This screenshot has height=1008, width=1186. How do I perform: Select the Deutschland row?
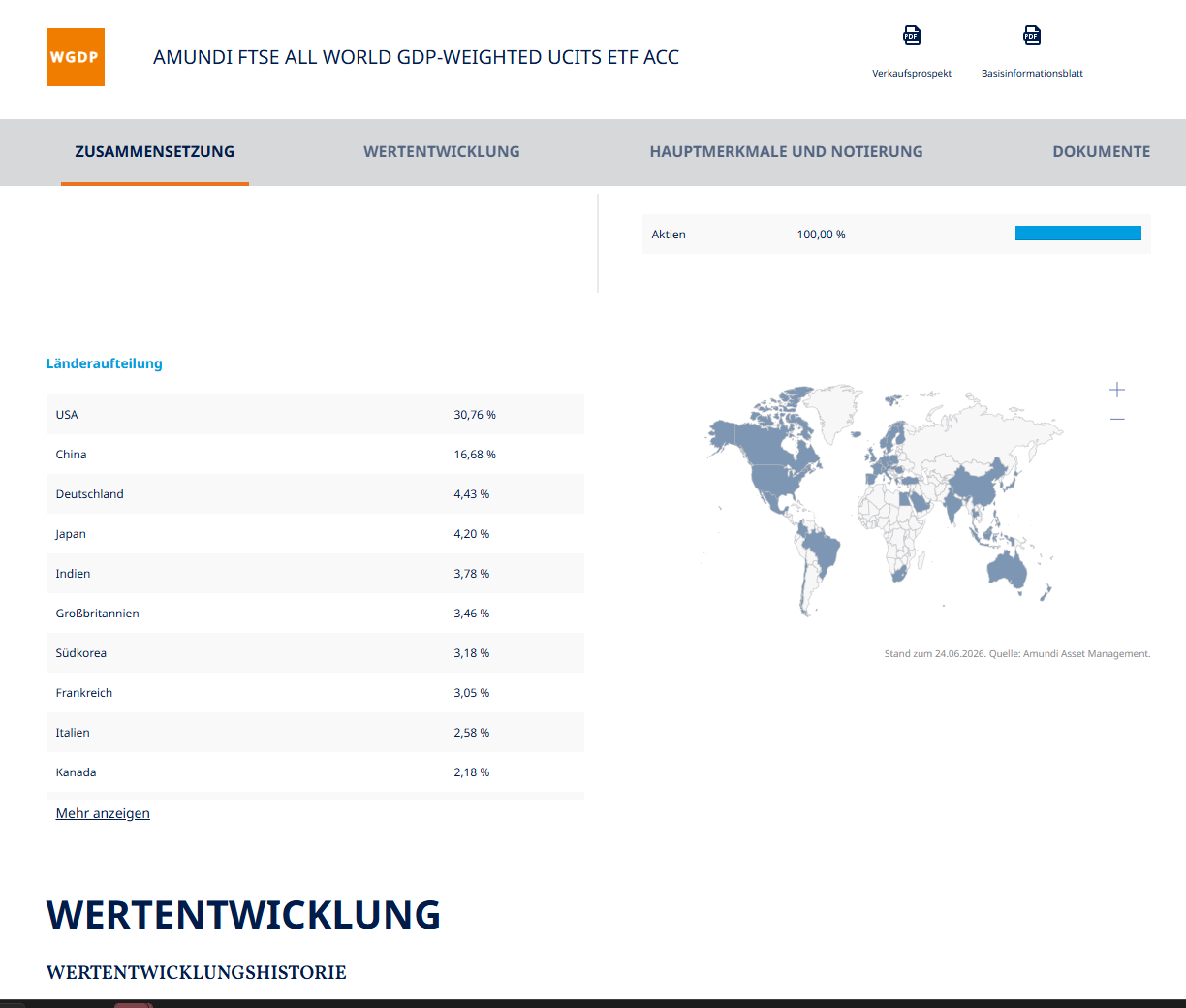pyautogui.click(x=315, y=494)
